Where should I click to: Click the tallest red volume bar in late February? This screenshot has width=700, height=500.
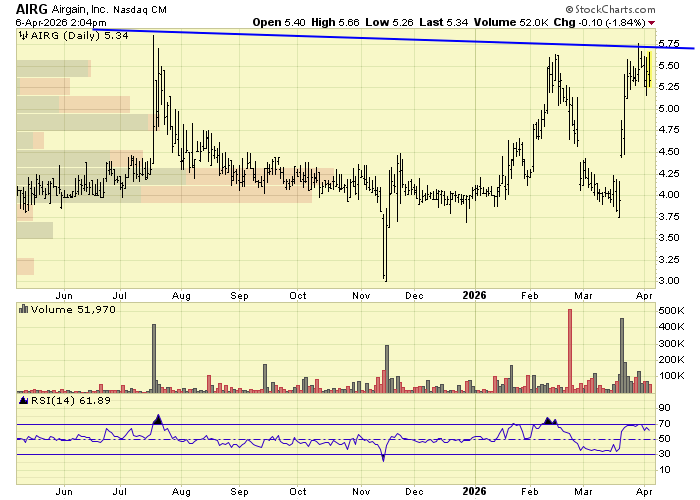(x=570, y=351)
